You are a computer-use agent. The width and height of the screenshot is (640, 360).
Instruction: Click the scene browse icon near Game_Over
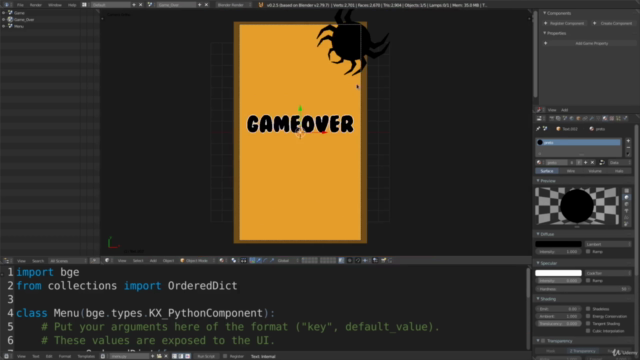pos(150,5)
